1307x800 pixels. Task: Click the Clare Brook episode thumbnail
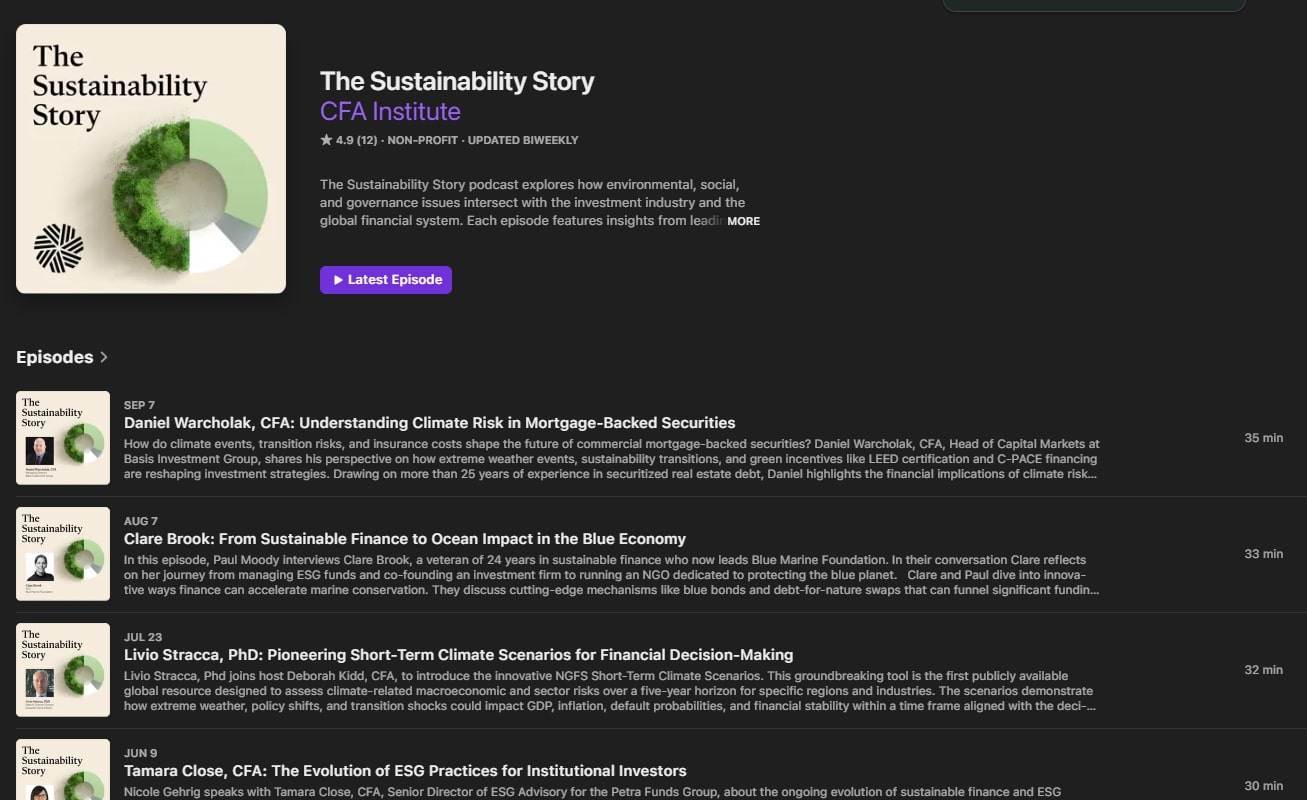(x=63, y=553)
